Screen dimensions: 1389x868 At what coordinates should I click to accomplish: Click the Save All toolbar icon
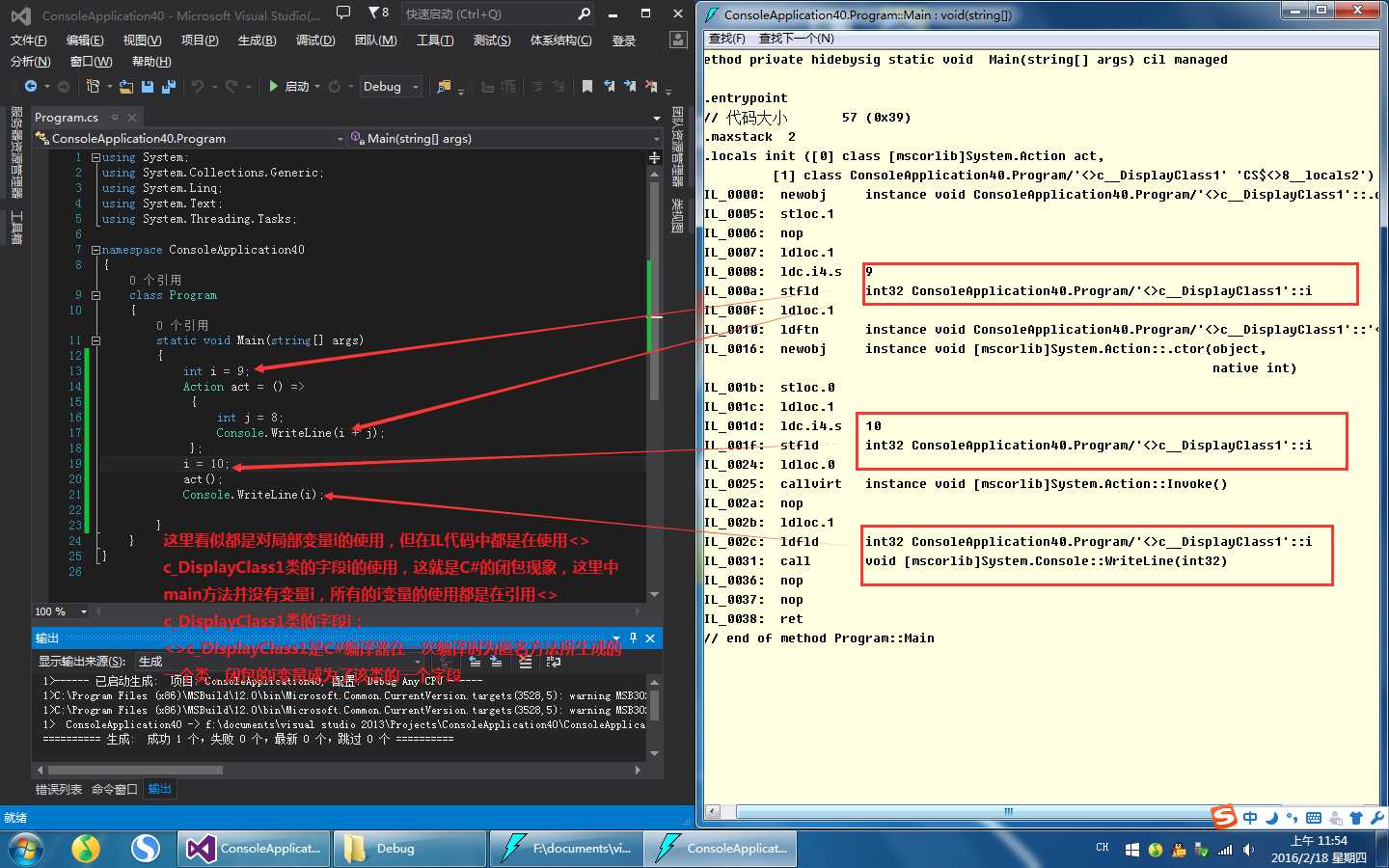tap(168, 87)
